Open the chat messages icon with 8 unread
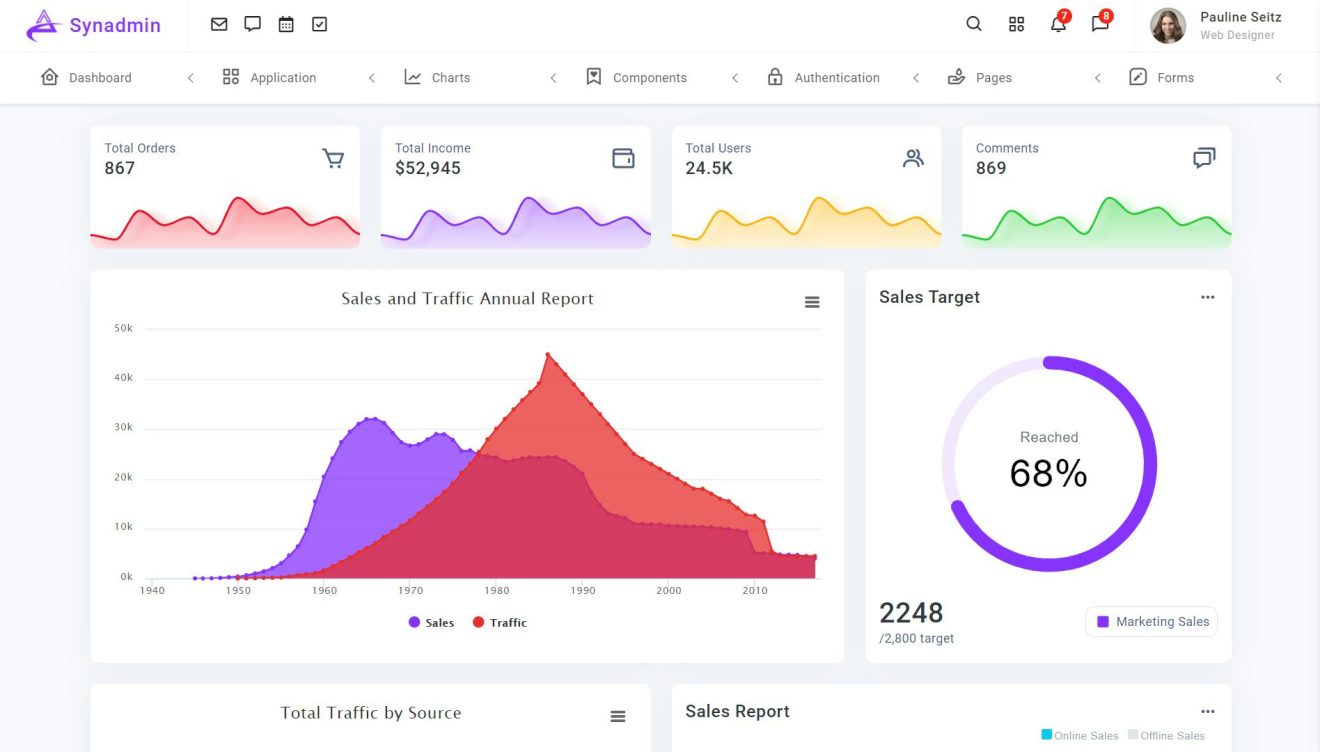The width and height of the screenshot is (1320, 752). click(x=1100, y=24)
